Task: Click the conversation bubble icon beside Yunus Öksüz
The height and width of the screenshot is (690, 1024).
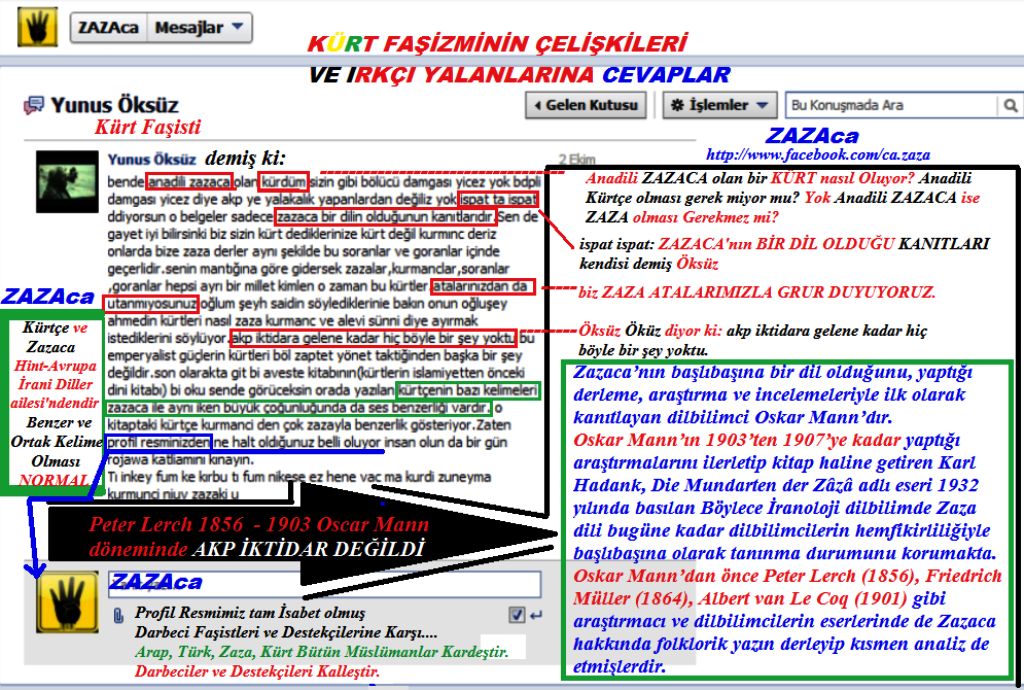Action: click(33, 104)
